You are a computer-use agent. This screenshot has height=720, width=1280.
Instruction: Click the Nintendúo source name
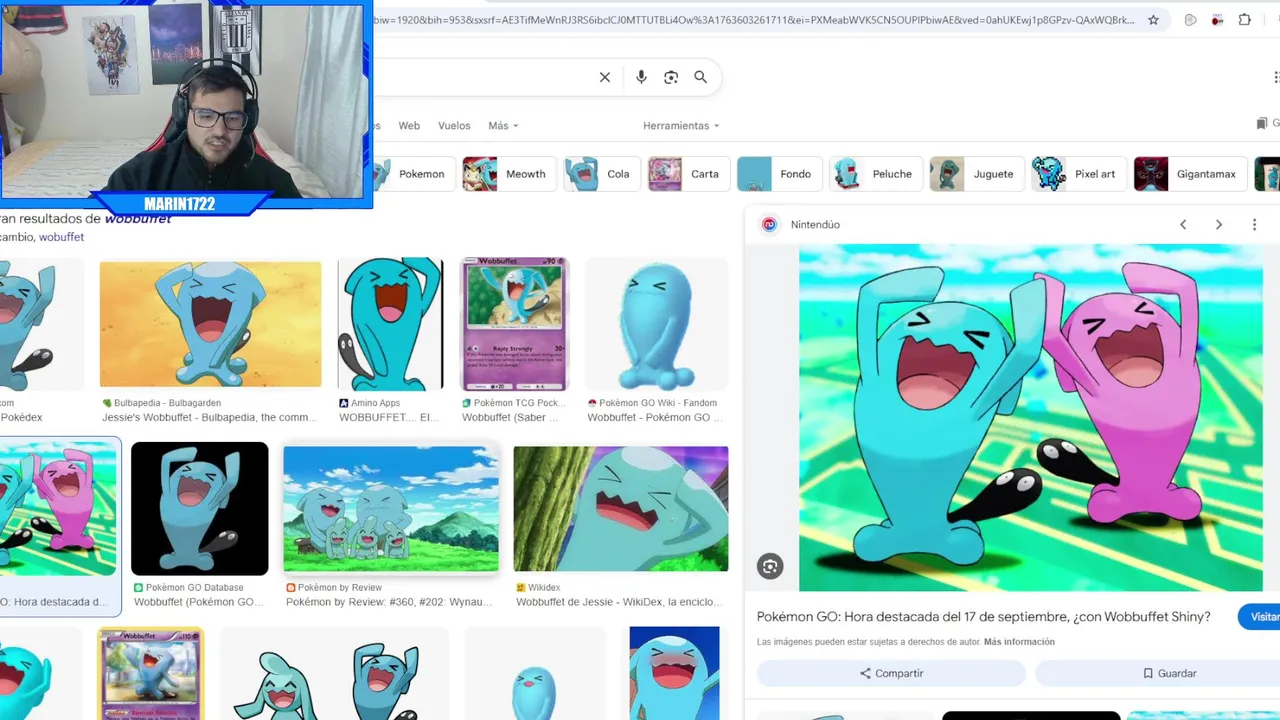815,225
